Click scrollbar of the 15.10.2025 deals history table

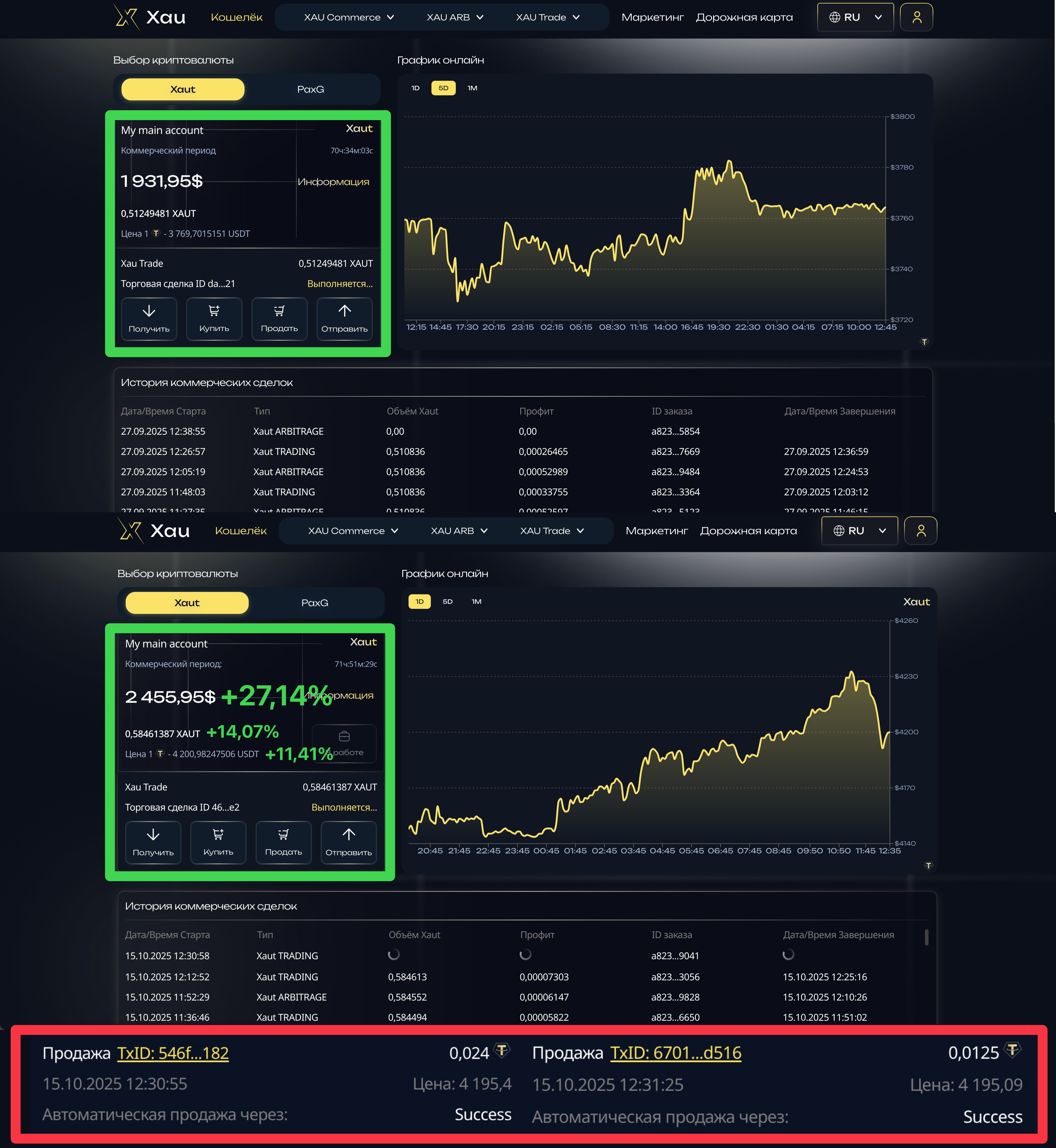[926, 937]
